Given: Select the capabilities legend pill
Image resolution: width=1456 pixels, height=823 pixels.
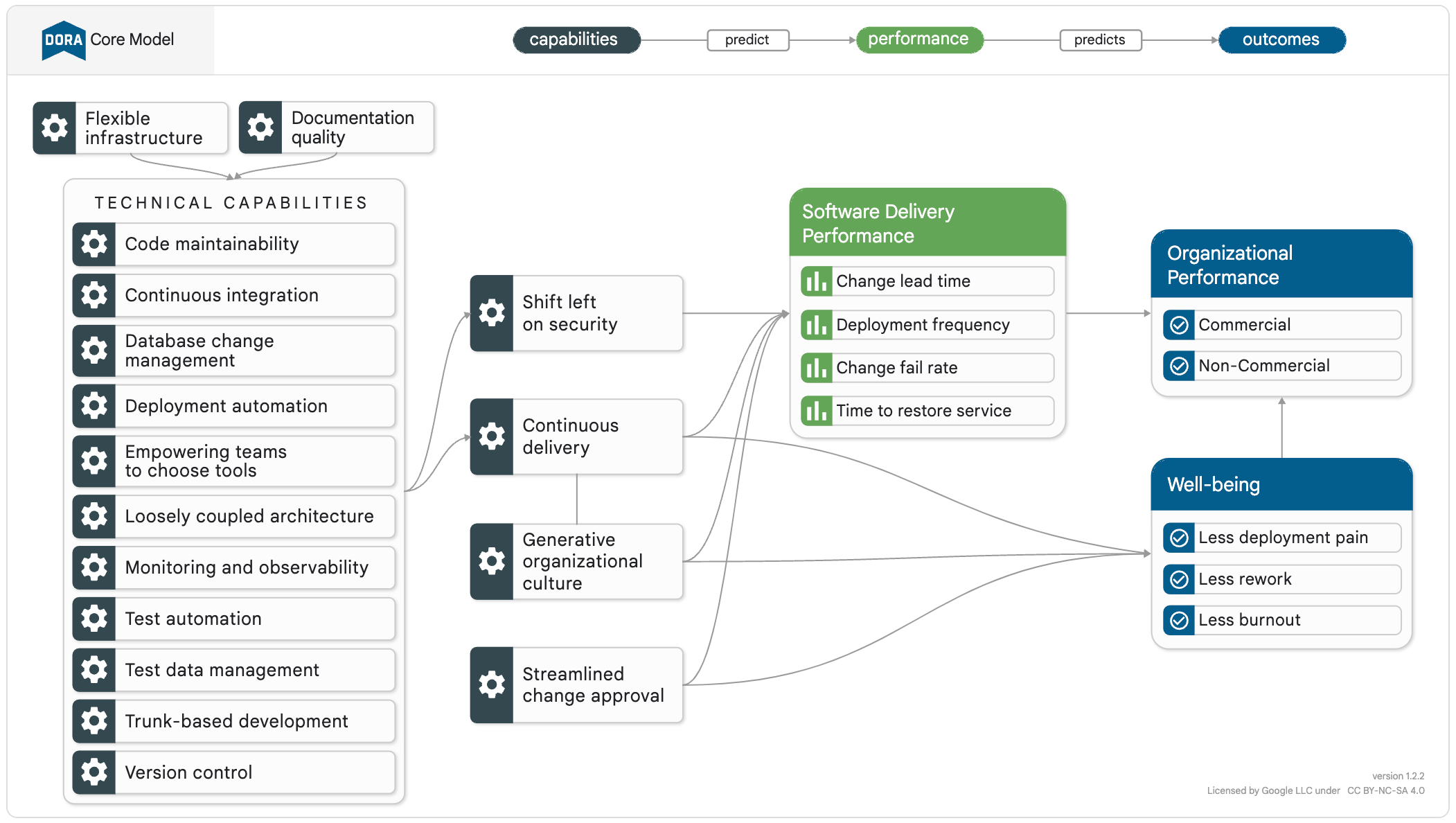Looking at the screenshot, I should pos(576,40).
